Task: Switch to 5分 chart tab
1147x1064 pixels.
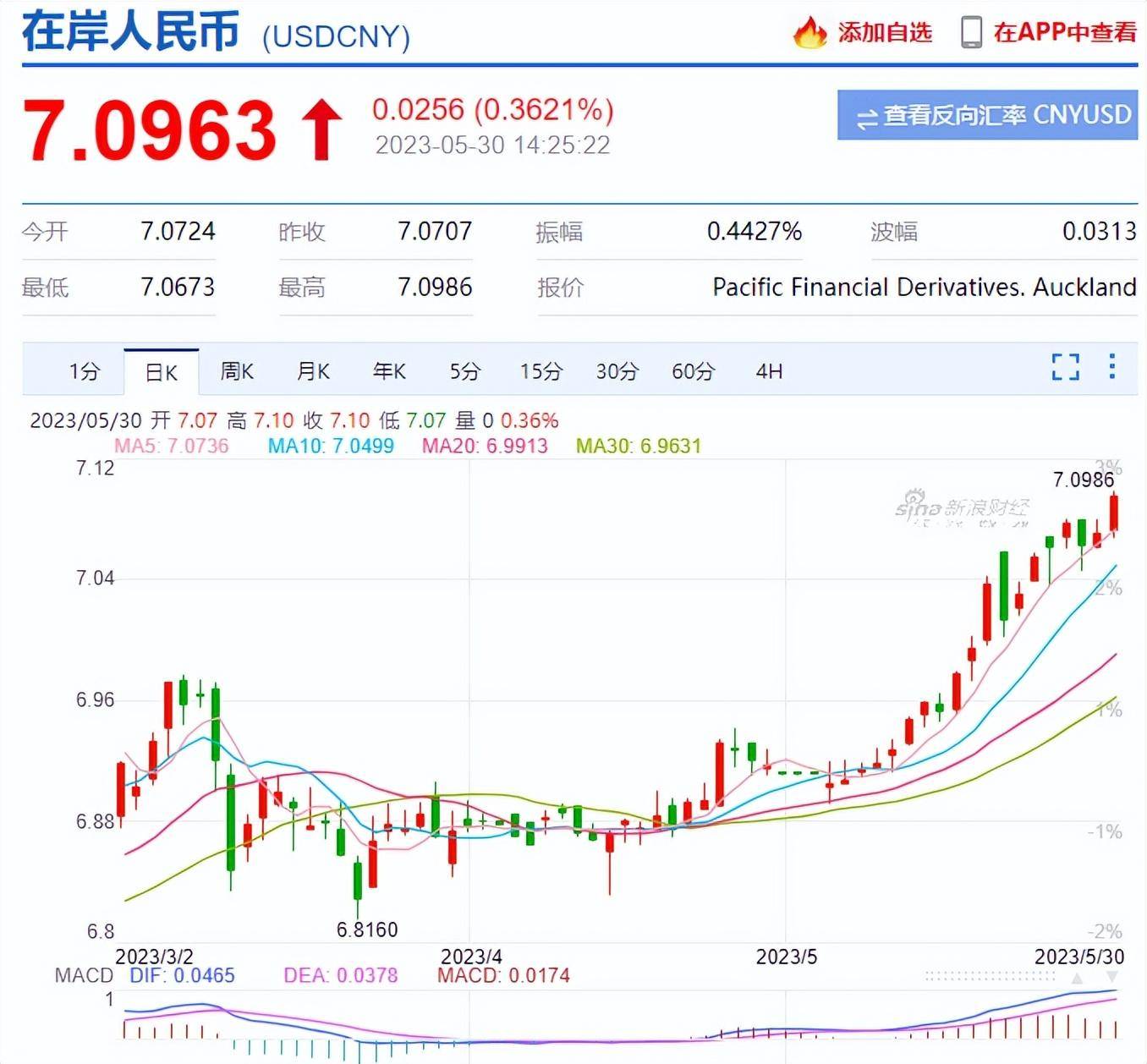Action: 465,371
